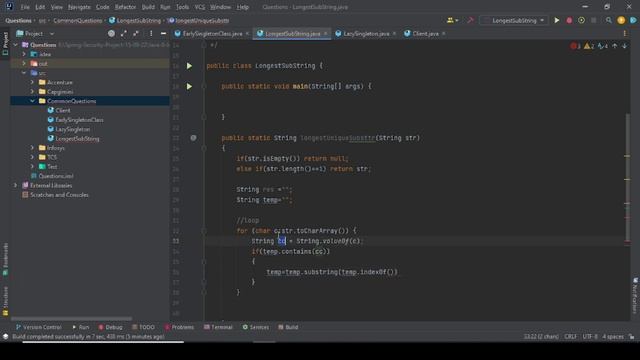The image size is (640, 360).
Task: Select Questions.iml file in tree
Action: (x=56, y=176)
